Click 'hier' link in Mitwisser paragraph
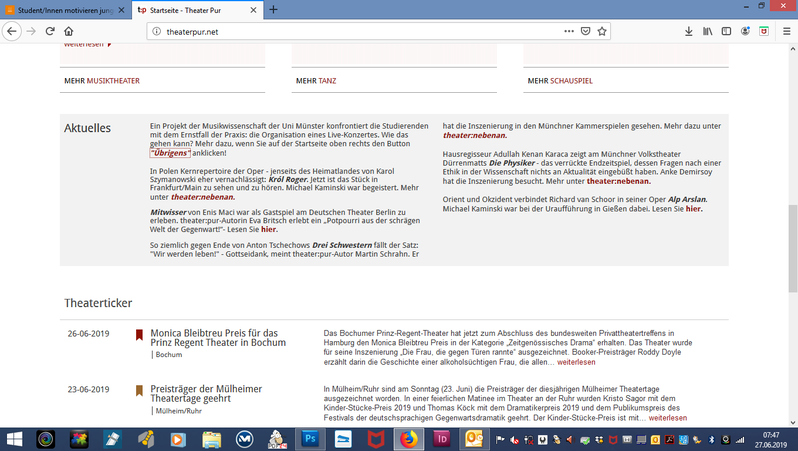 [269, 230]
